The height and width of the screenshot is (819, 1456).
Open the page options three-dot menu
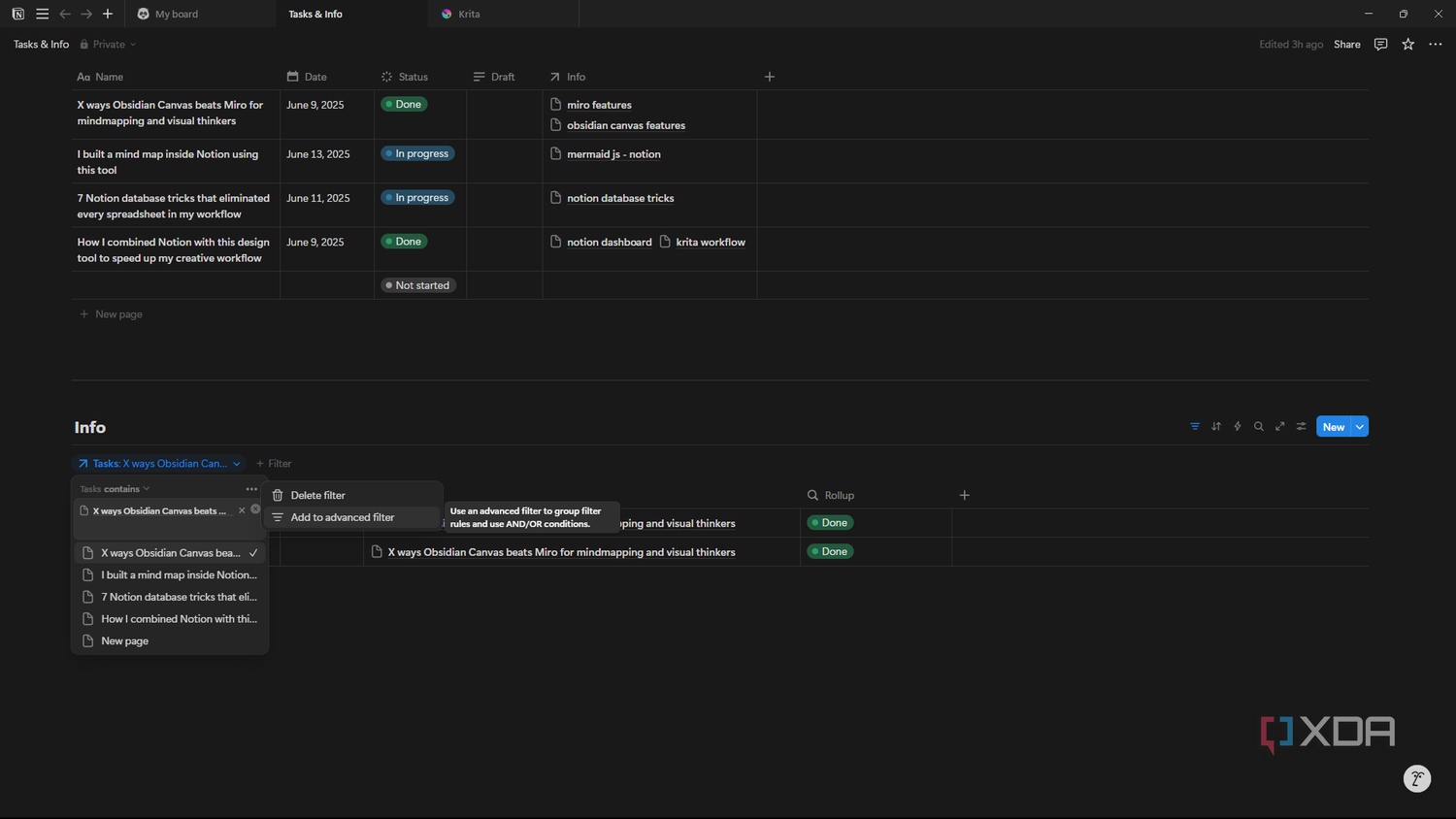point(1435,45)
